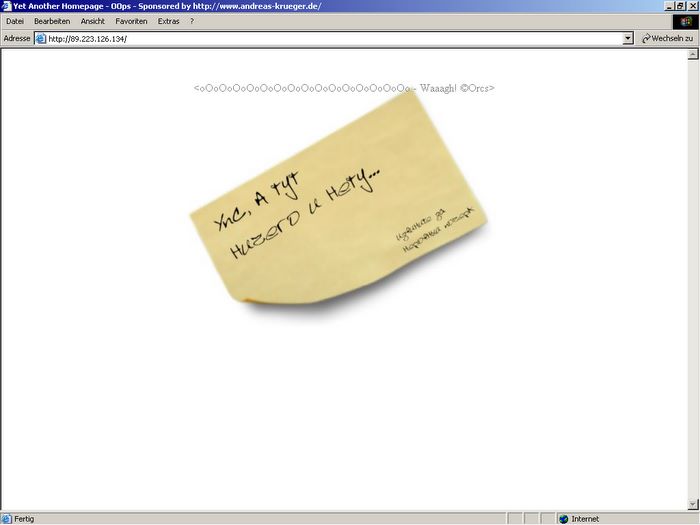Minimize the browser window
Screen dimensions: 700x525
tap(667, 6)
